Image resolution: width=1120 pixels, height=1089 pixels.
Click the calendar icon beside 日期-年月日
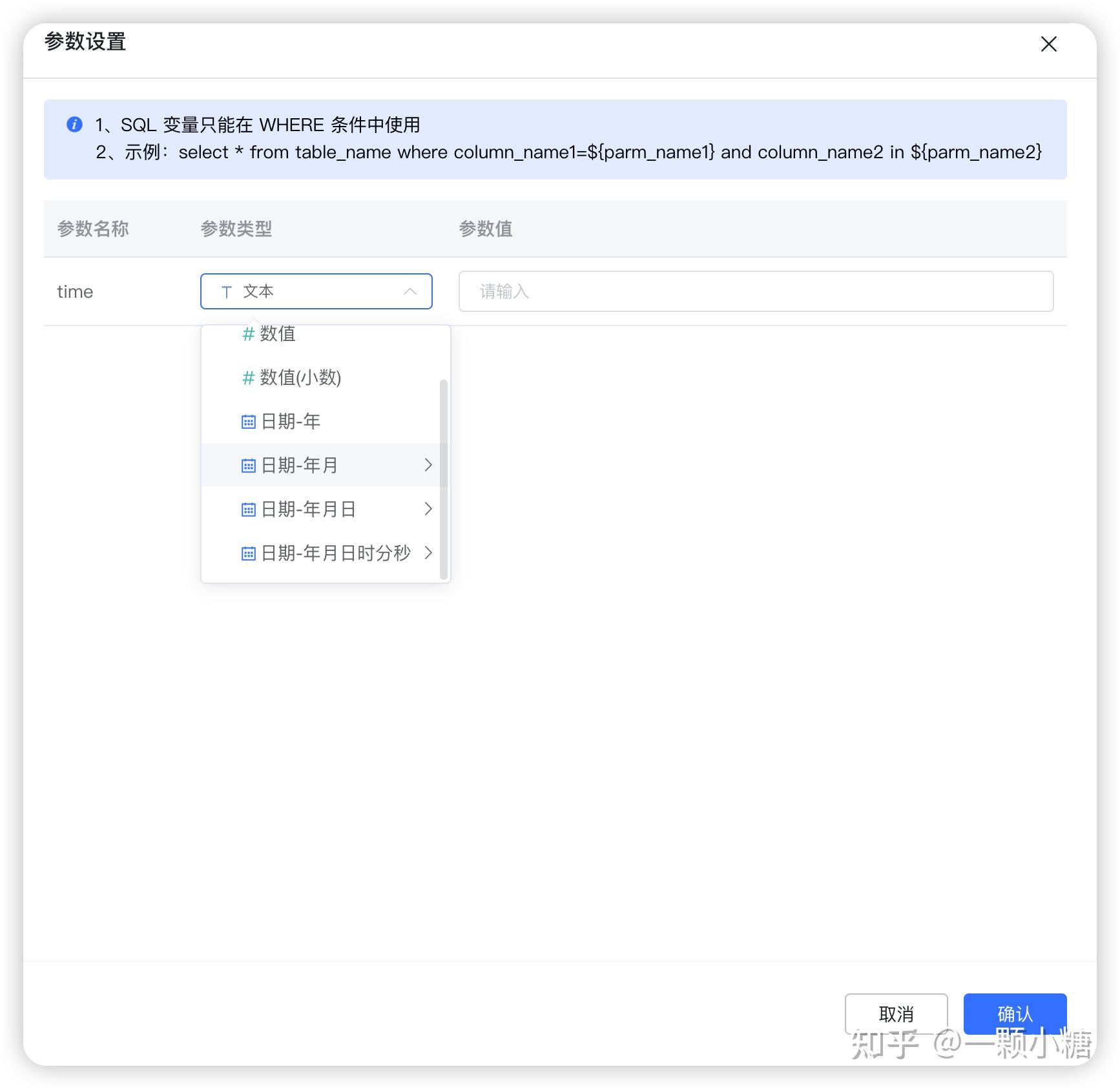[x=248, y=509]
